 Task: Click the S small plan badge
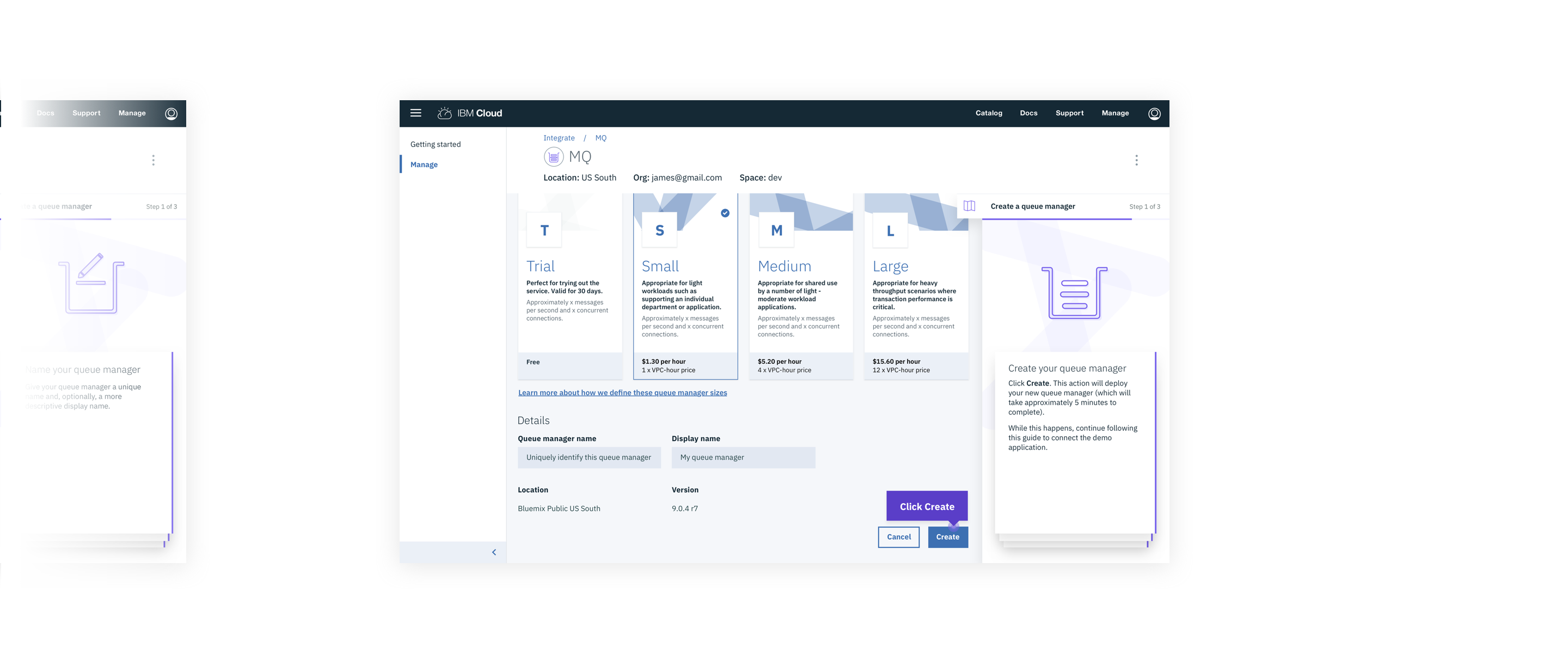click(659, 230)
